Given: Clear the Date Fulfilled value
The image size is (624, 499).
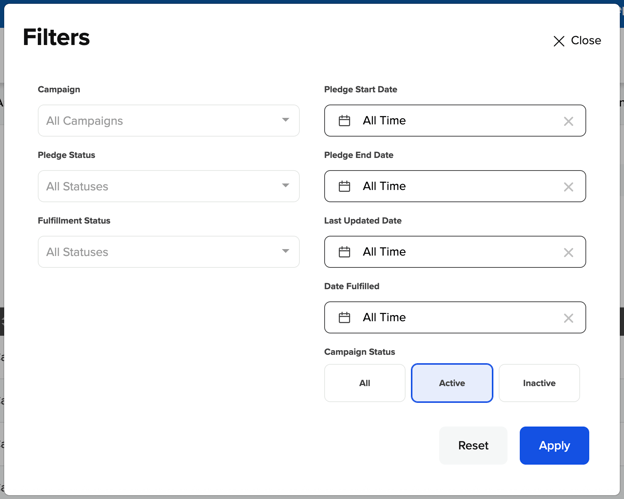Looking at the screenshot, I should click(568, 318).
